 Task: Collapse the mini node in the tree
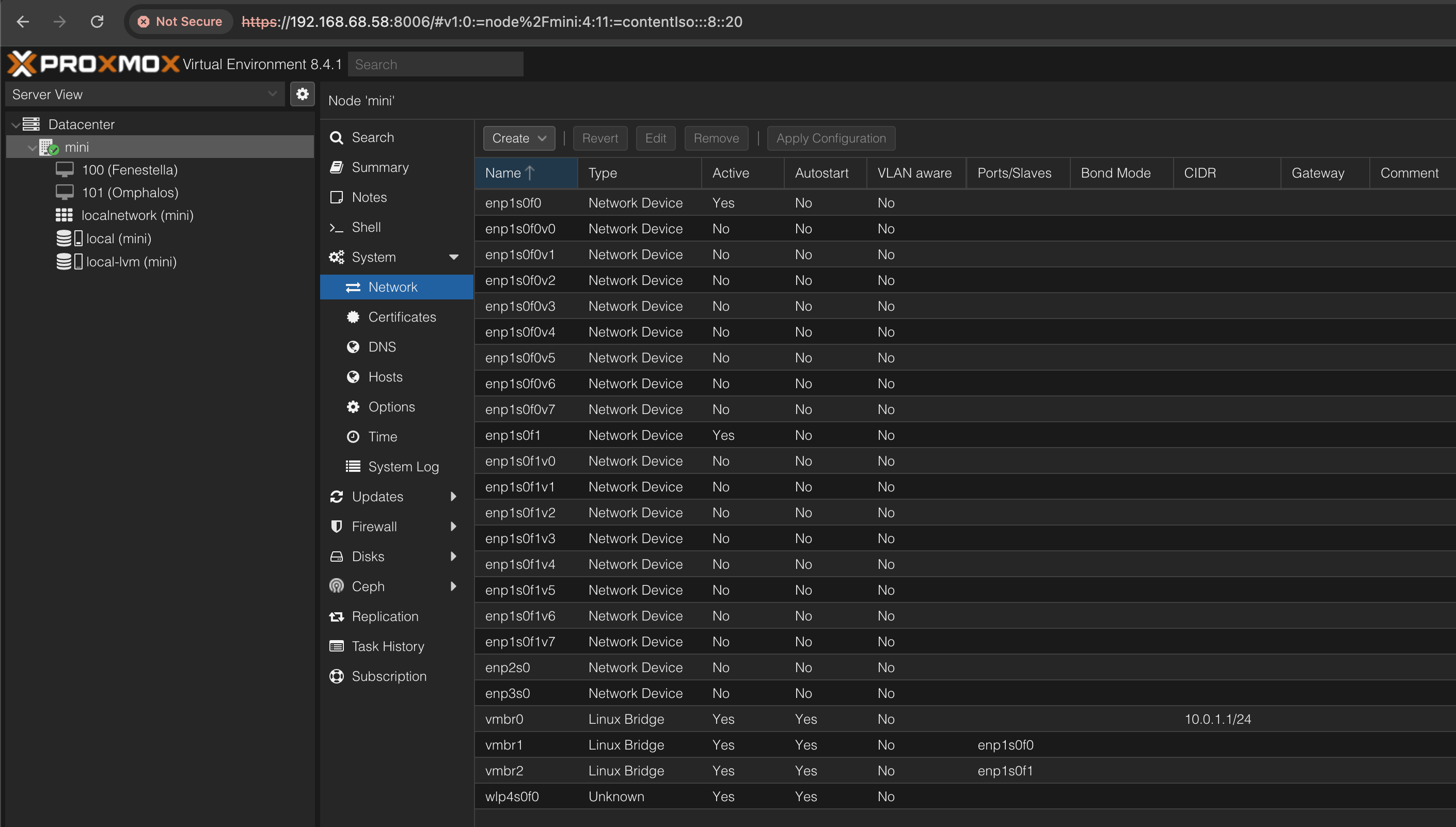(32, 148)
